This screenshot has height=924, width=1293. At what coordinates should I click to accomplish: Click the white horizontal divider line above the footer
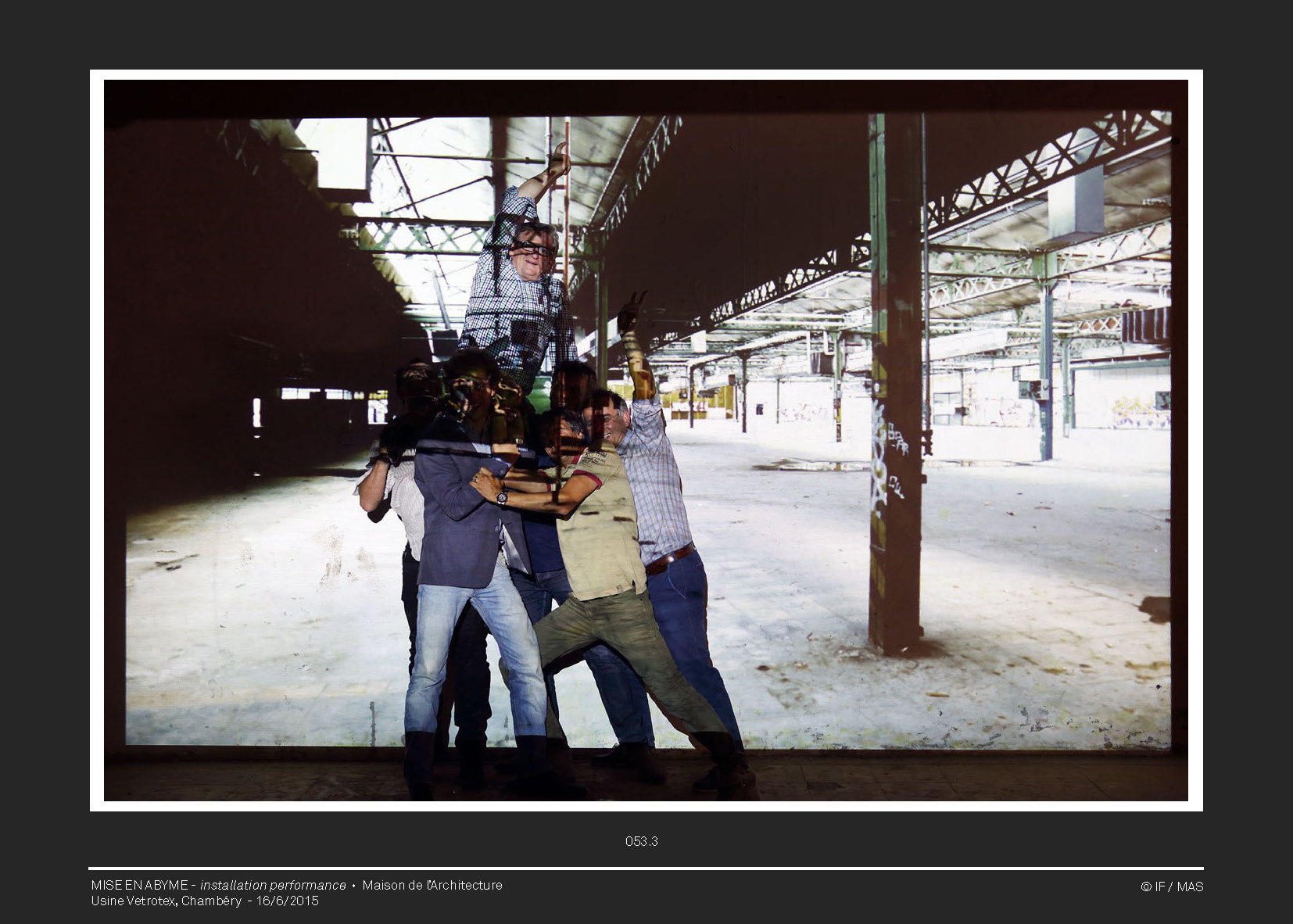coord(646,868)
